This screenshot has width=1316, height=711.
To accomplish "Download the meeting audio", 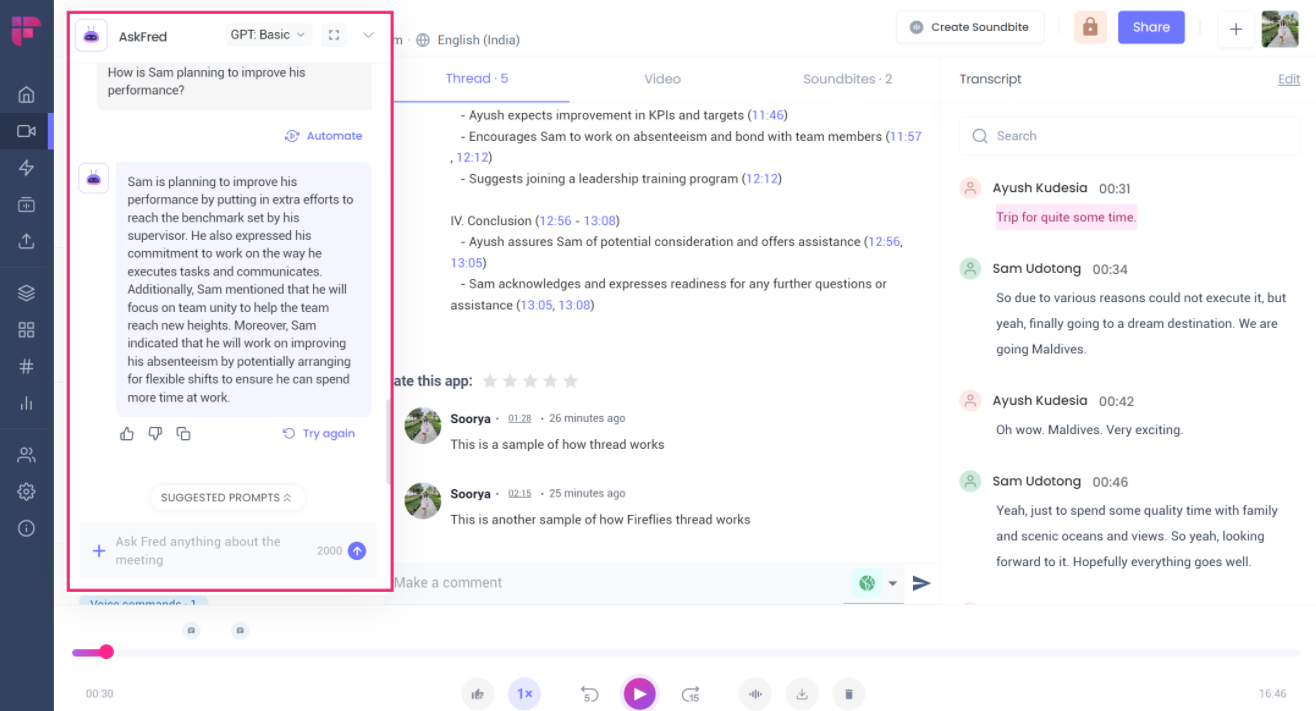I will coord(801,693).
